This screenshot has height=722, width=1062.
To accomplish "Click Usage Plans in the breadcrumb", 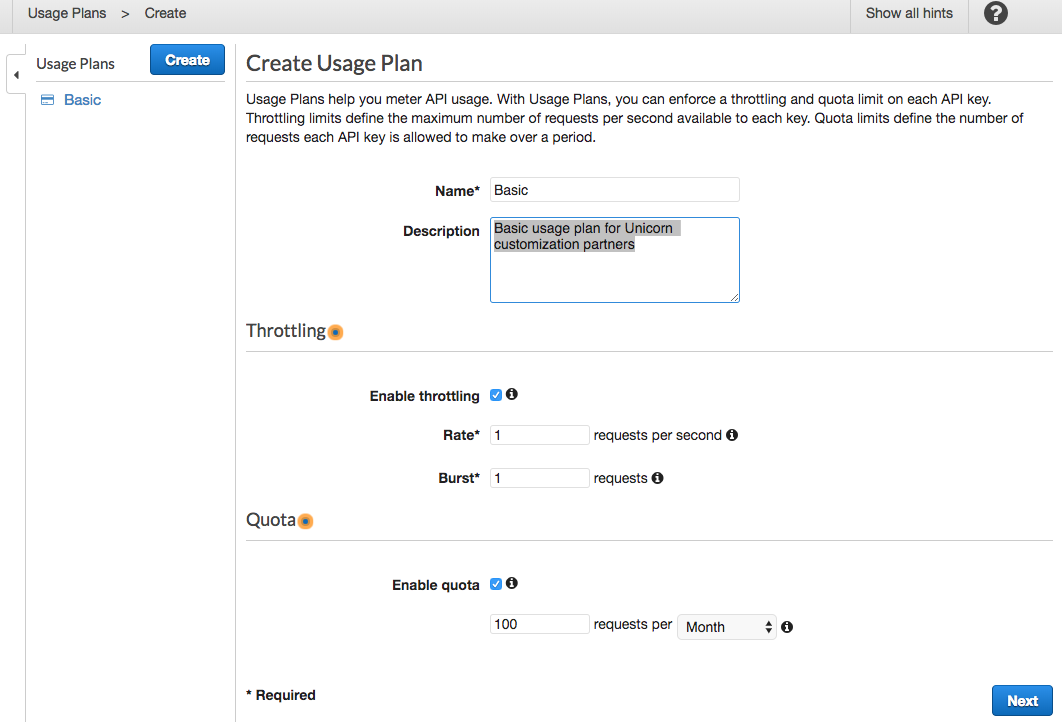I will [67, 14].
